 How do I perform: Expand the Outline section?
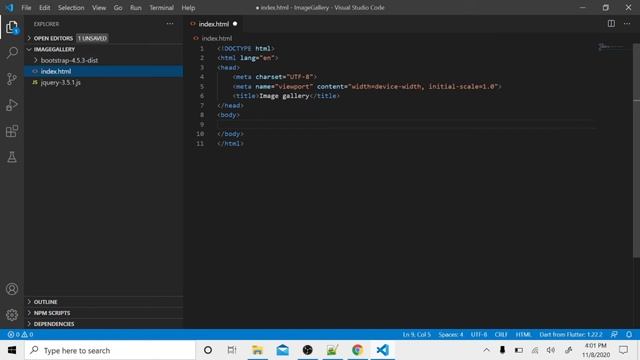pos(104,302)
